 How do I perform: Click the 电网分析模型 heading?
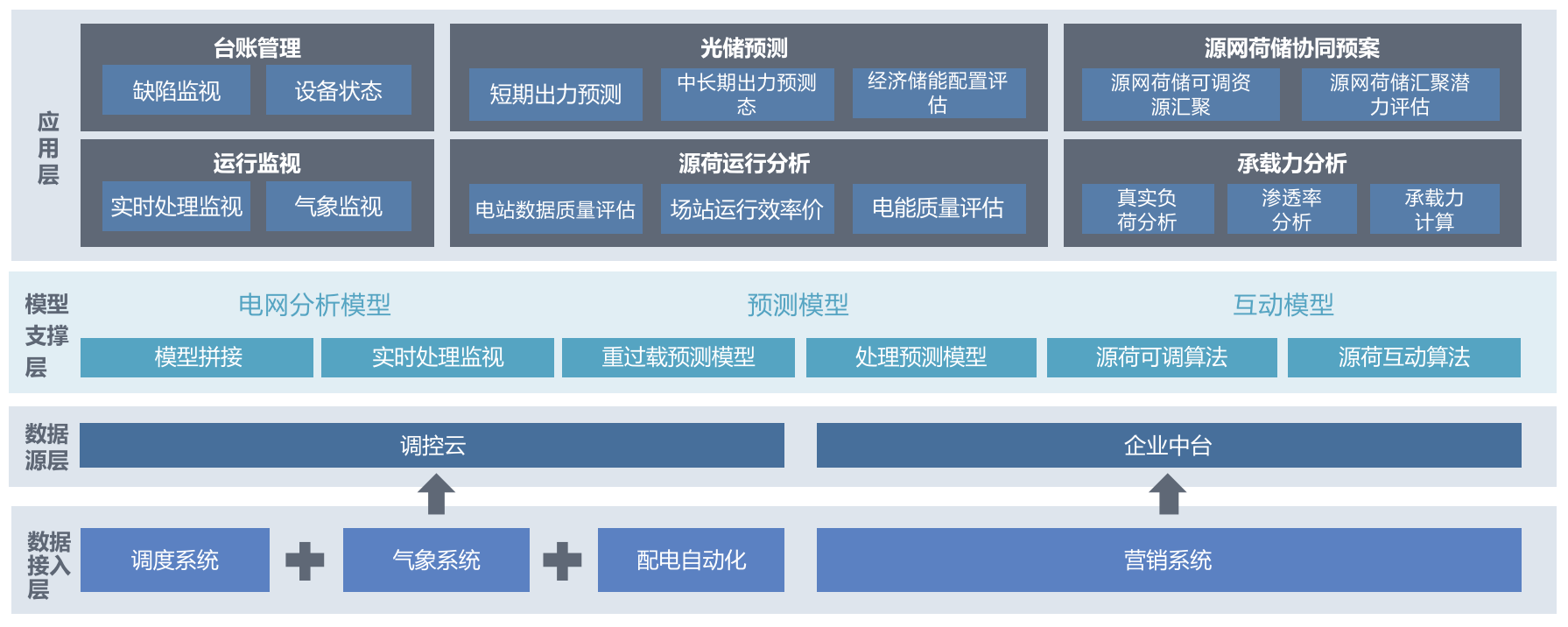pos(314,305)
